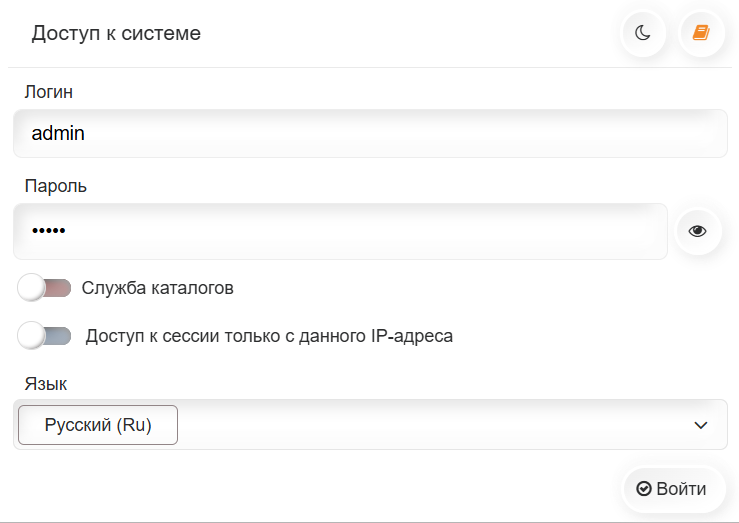Image resolution: width=739 pixels, height=523 pixels.
Task: Place cursor after the password dots
Action: (67, 231)
